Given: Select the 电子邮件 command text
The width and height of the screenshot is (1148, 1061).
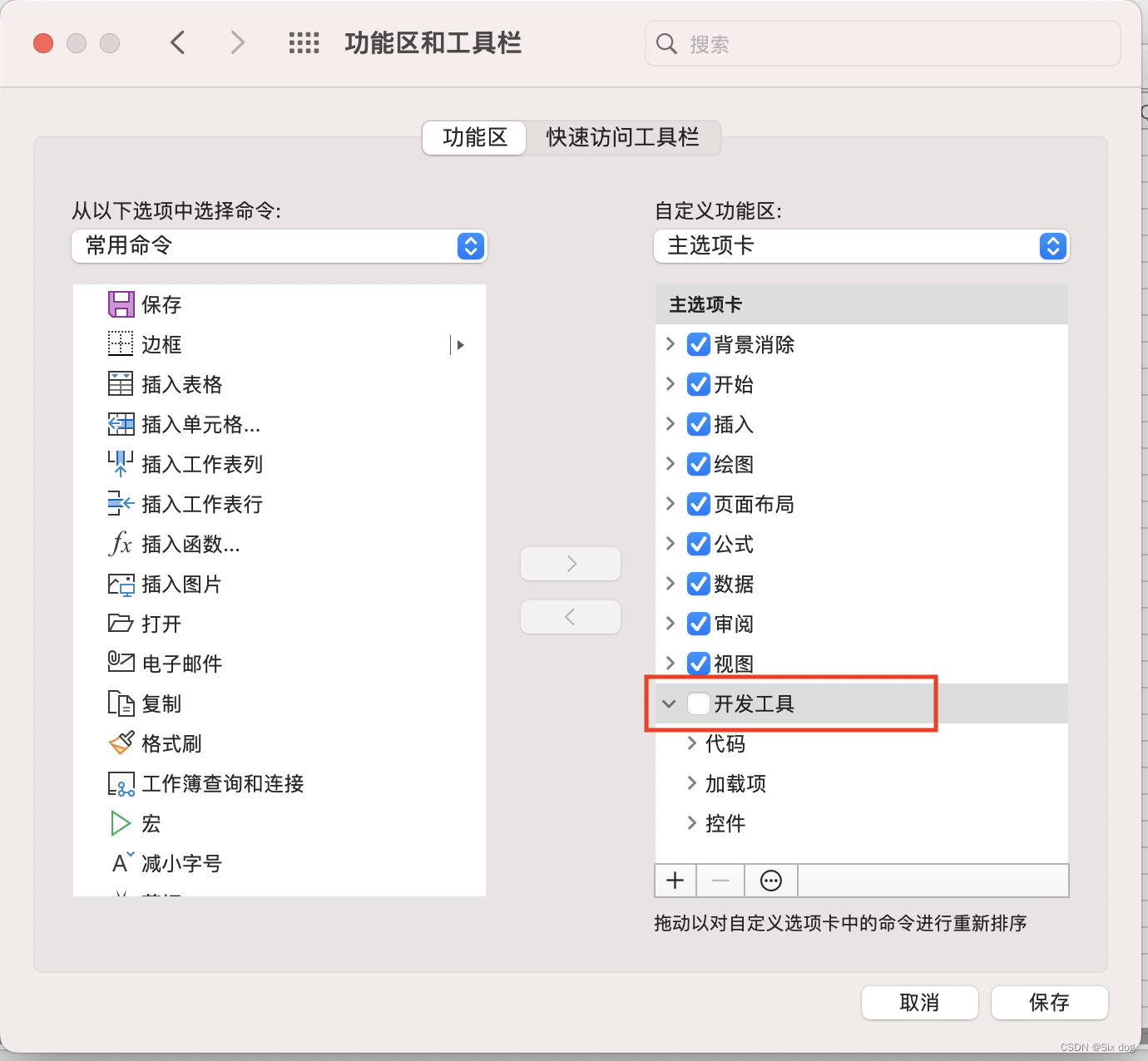Looking at the screenshot, I should click(182, 664).
